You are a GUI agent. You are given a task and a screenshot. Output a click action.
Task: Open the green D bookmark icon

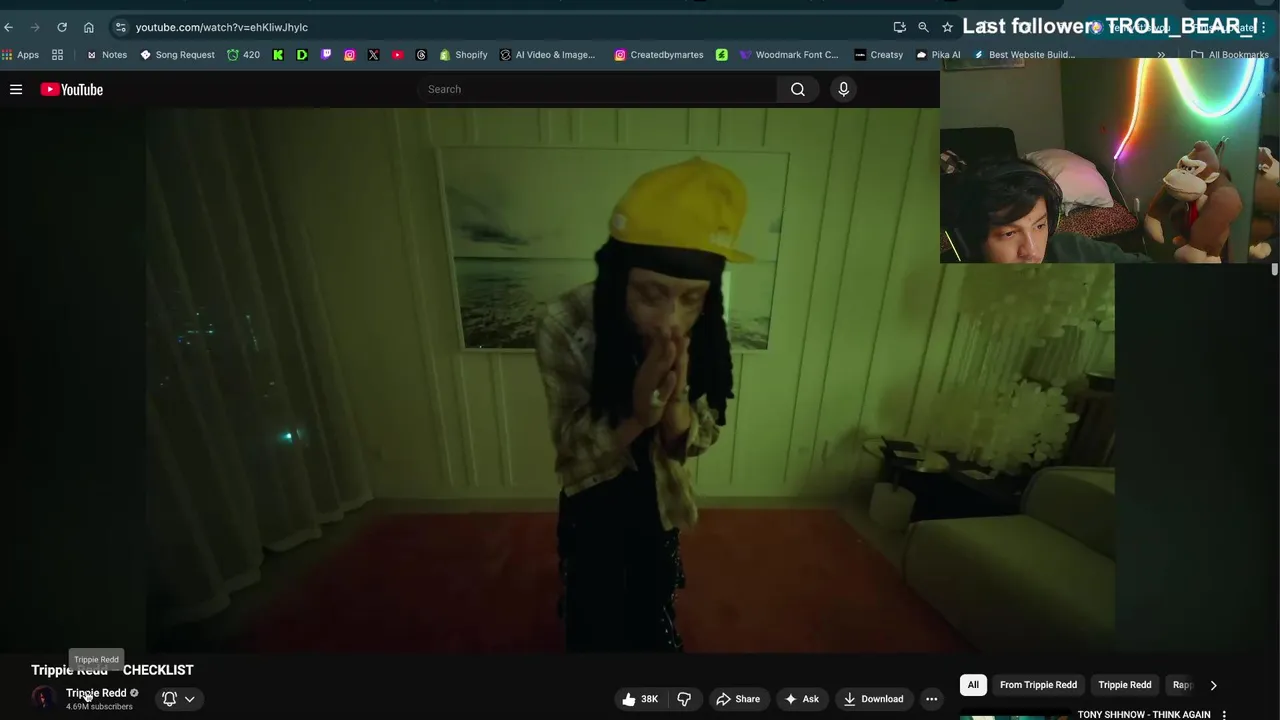click(x=302, y=55)
